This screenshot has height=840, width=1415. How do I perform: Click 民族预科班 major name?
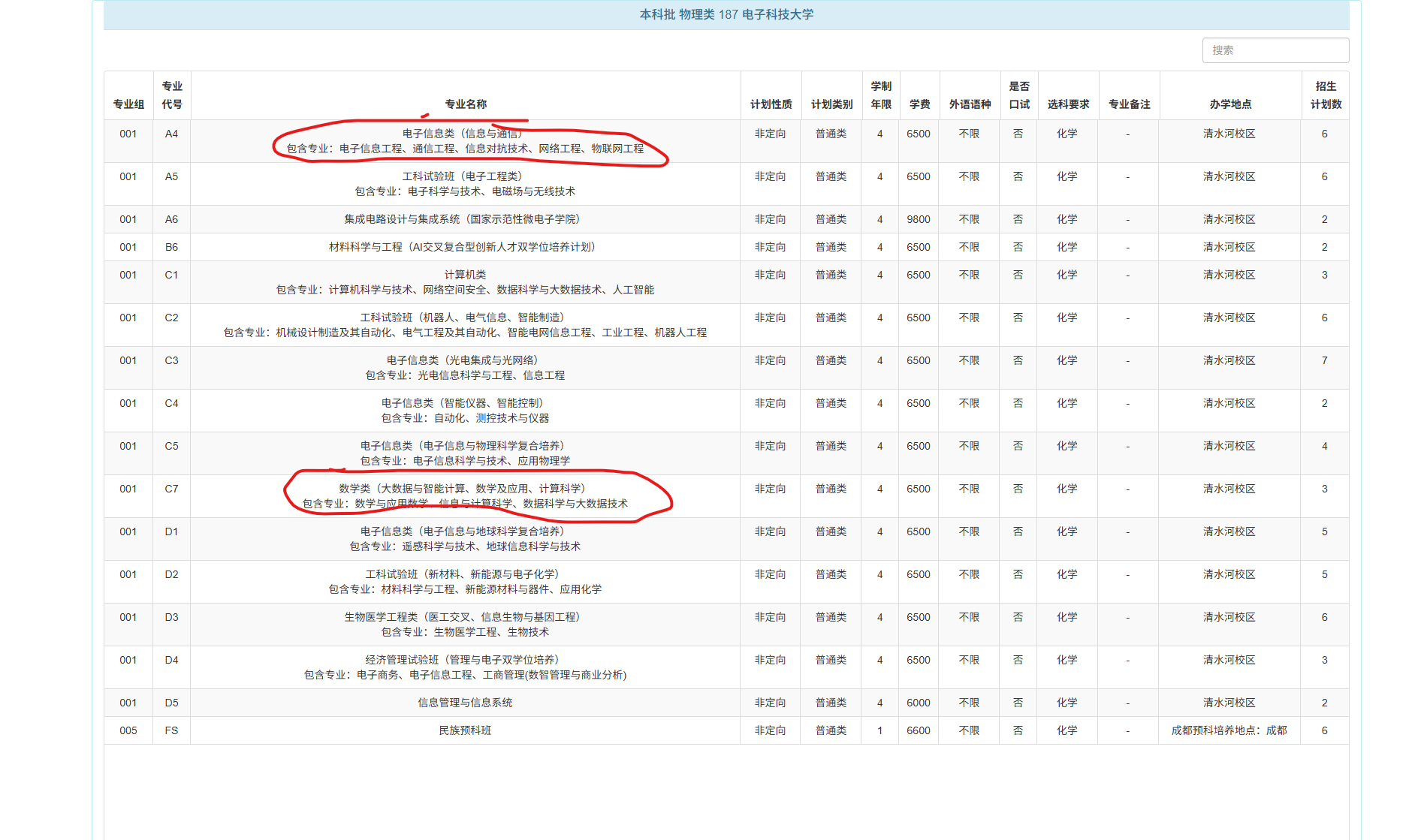tap(465, 730)
